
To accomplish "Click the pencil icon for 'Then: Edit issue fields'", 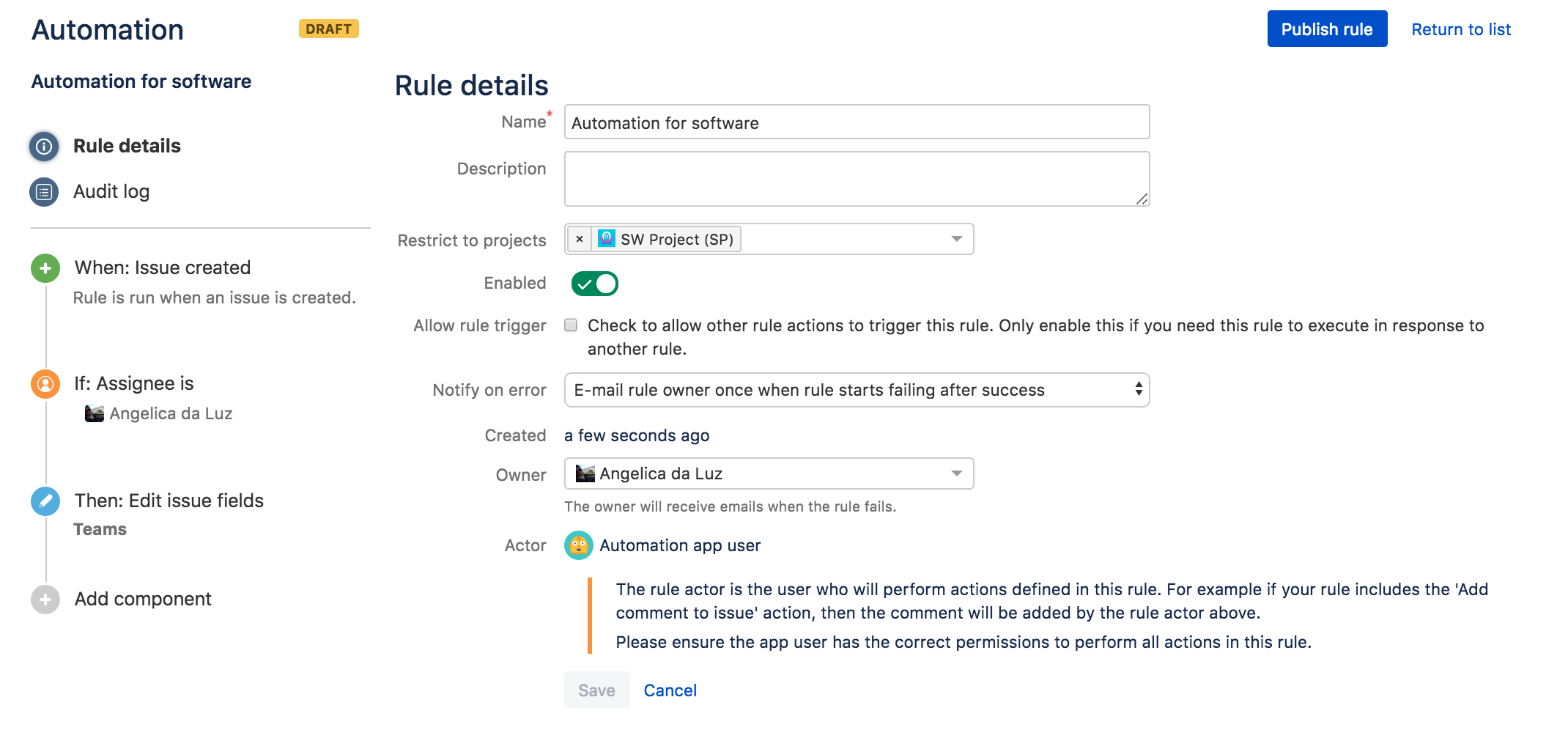I will pyautogui.click(x=45, y=501).
